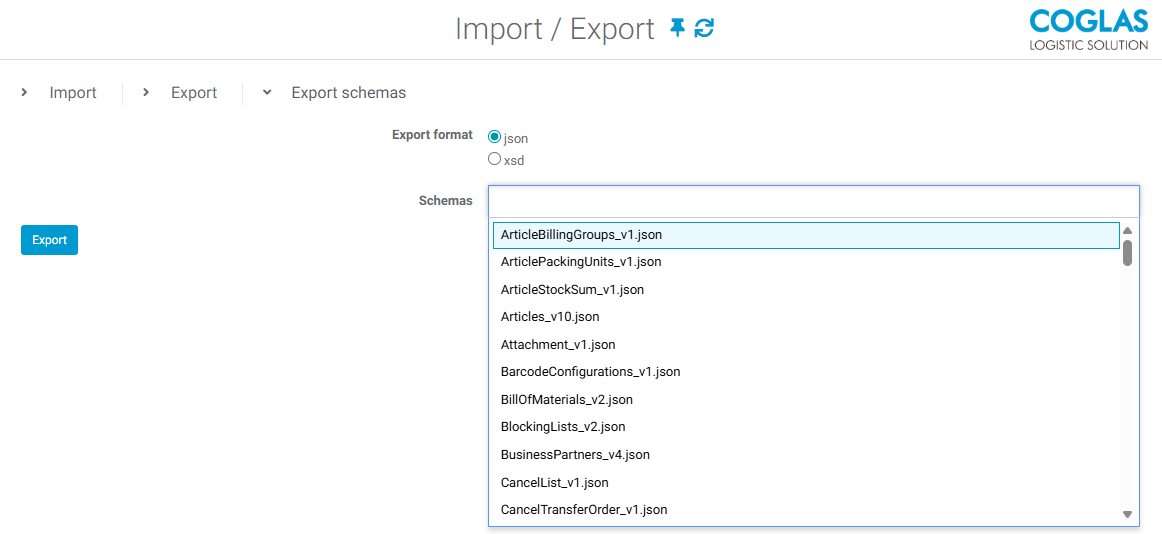The image size is (1162, 534).
Task: Click the schema list scrollbar thumb
Action: click(1127, 252)
